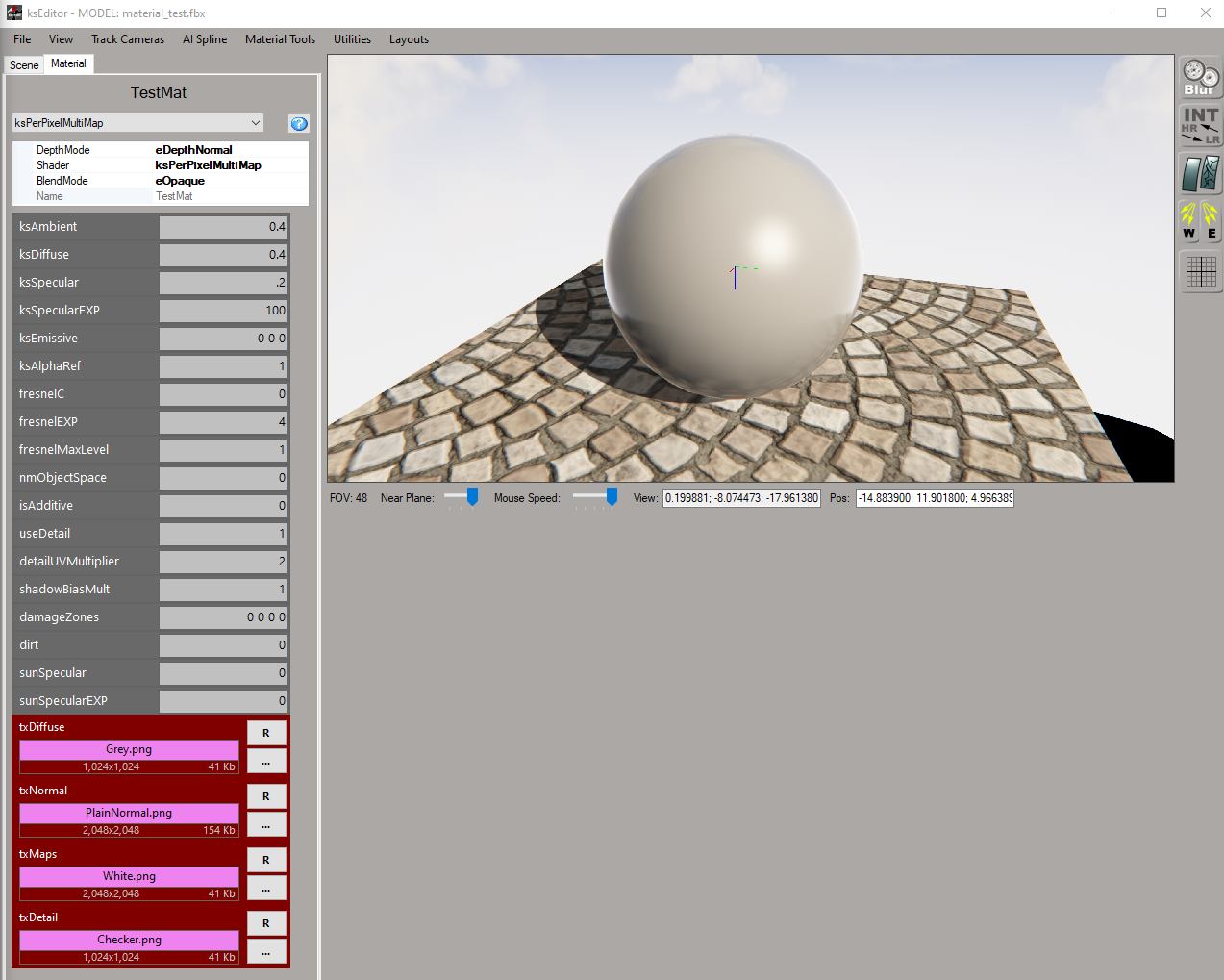Click the ksSpecularEXP value field

click(223, 311)
